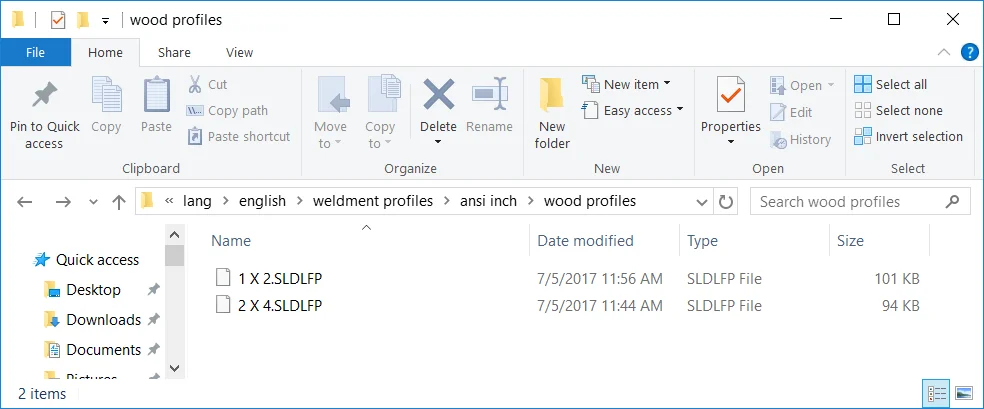Open the File menu tab
This screenshot has width=984, height=409.
[35, 52]
